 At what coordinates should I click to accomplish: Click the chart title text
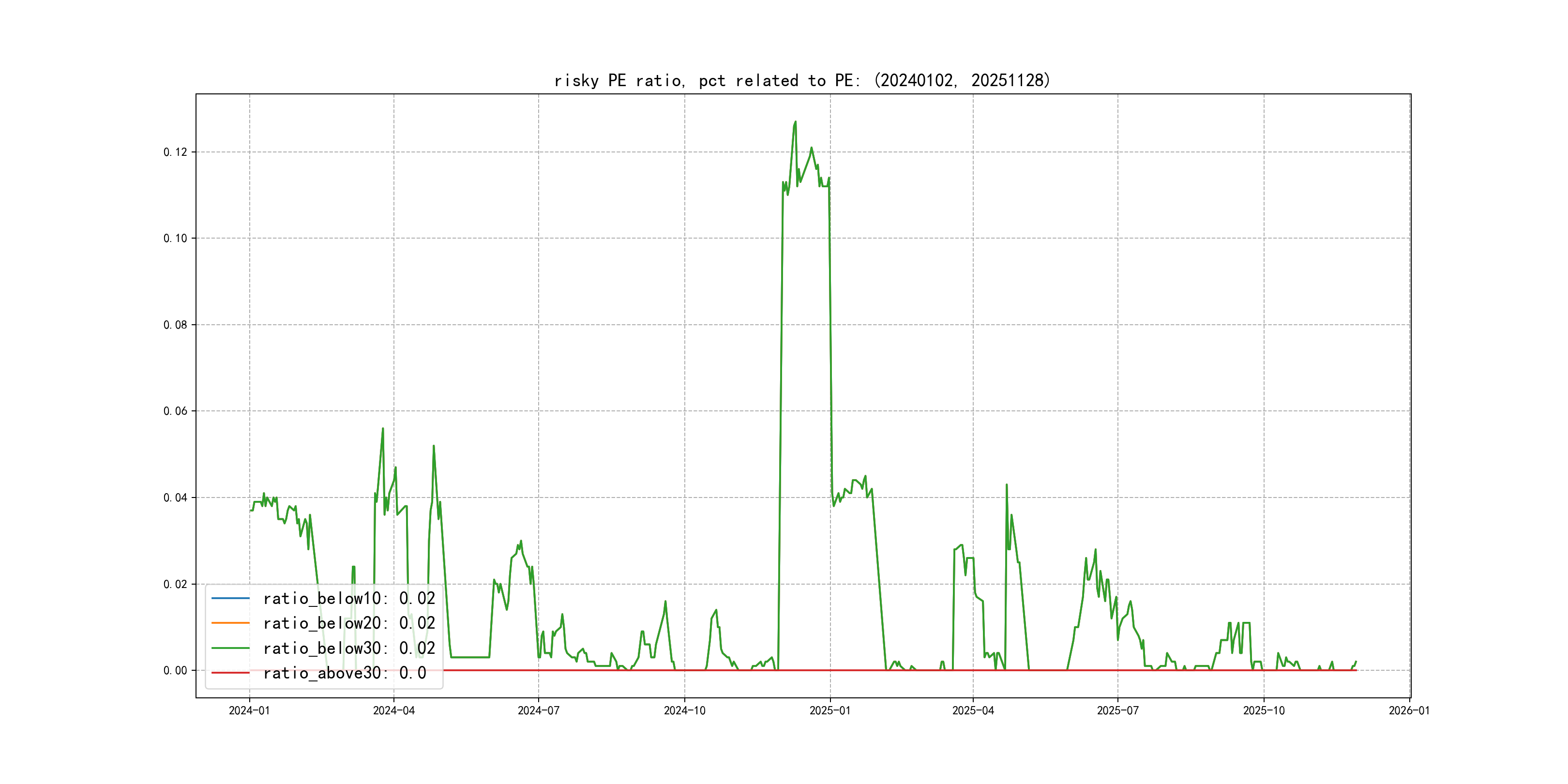pos(801,80)
